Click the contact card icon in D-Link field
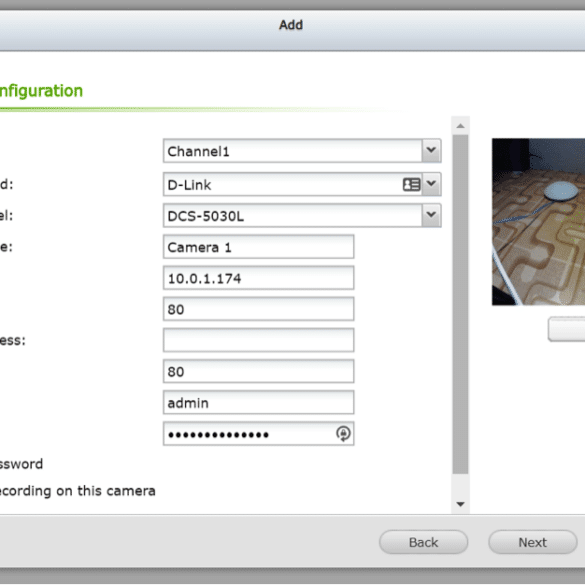The height and width of the screenshot is (585, 585). point(412,184)
